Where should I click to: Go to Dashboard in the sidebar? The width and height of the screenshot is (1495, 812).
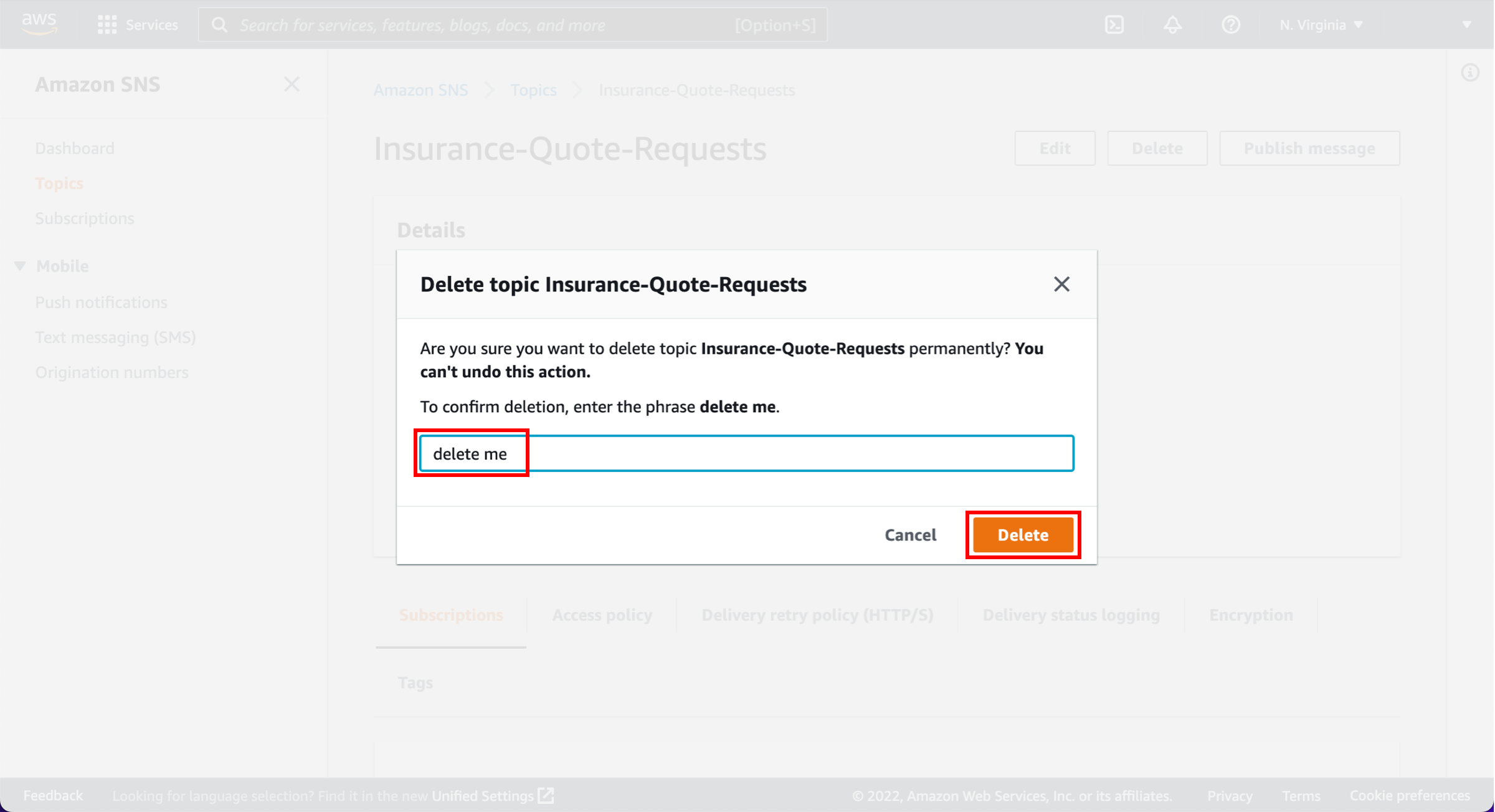(x=75, y=148)
